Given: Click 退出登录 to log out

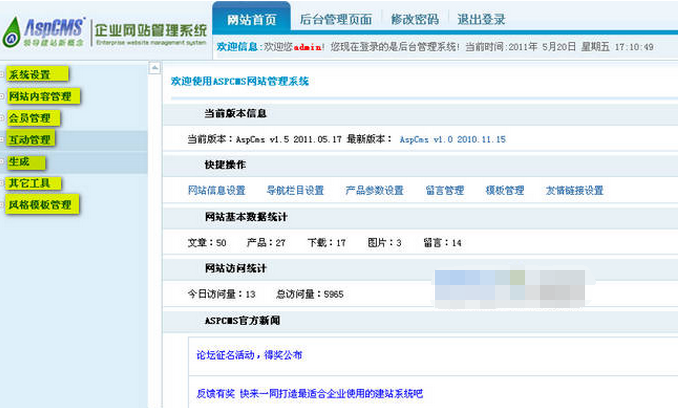Looking at the screenshot, I should pyautogui.click(x=481, y=19).
